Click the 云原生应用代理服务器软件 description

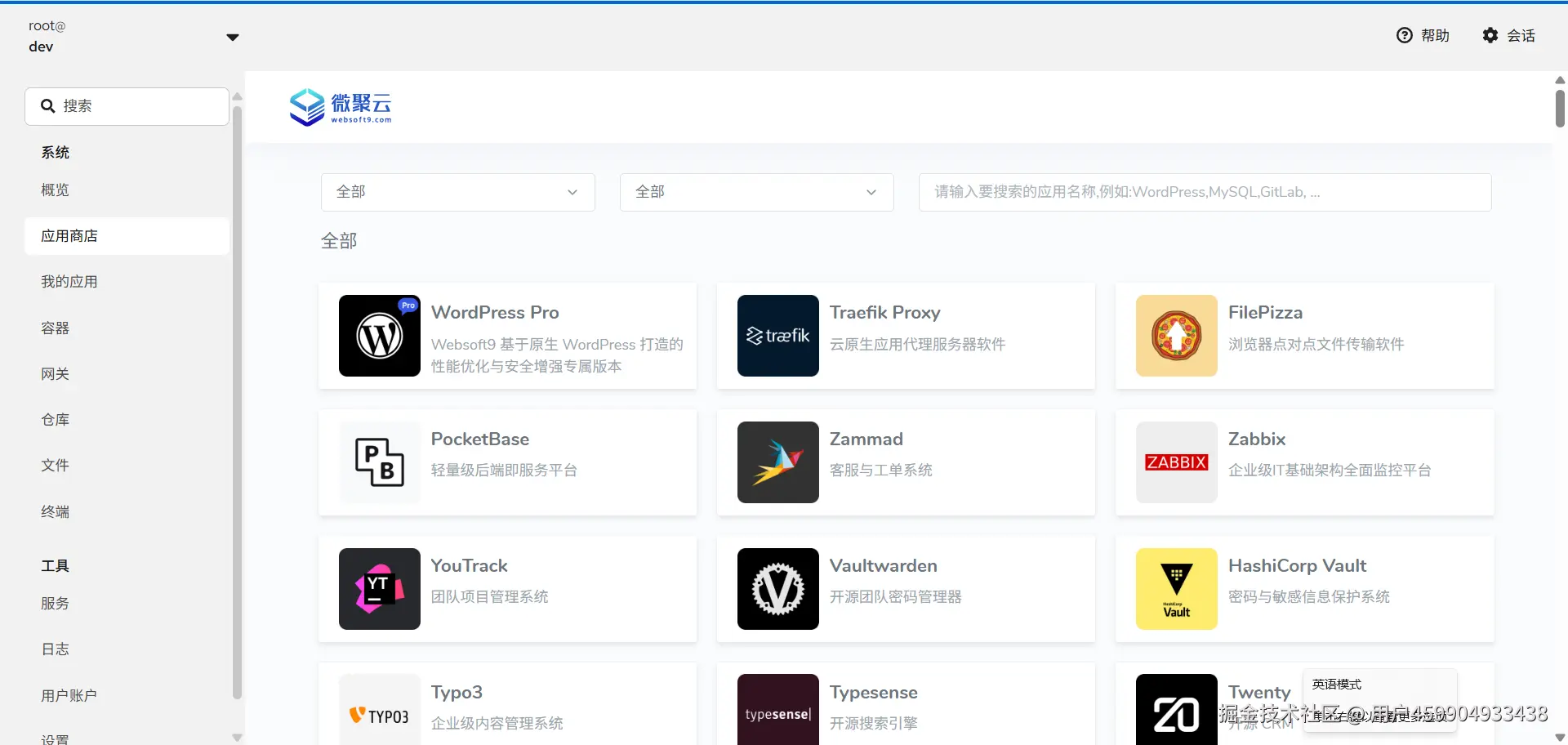pos(918,344)
